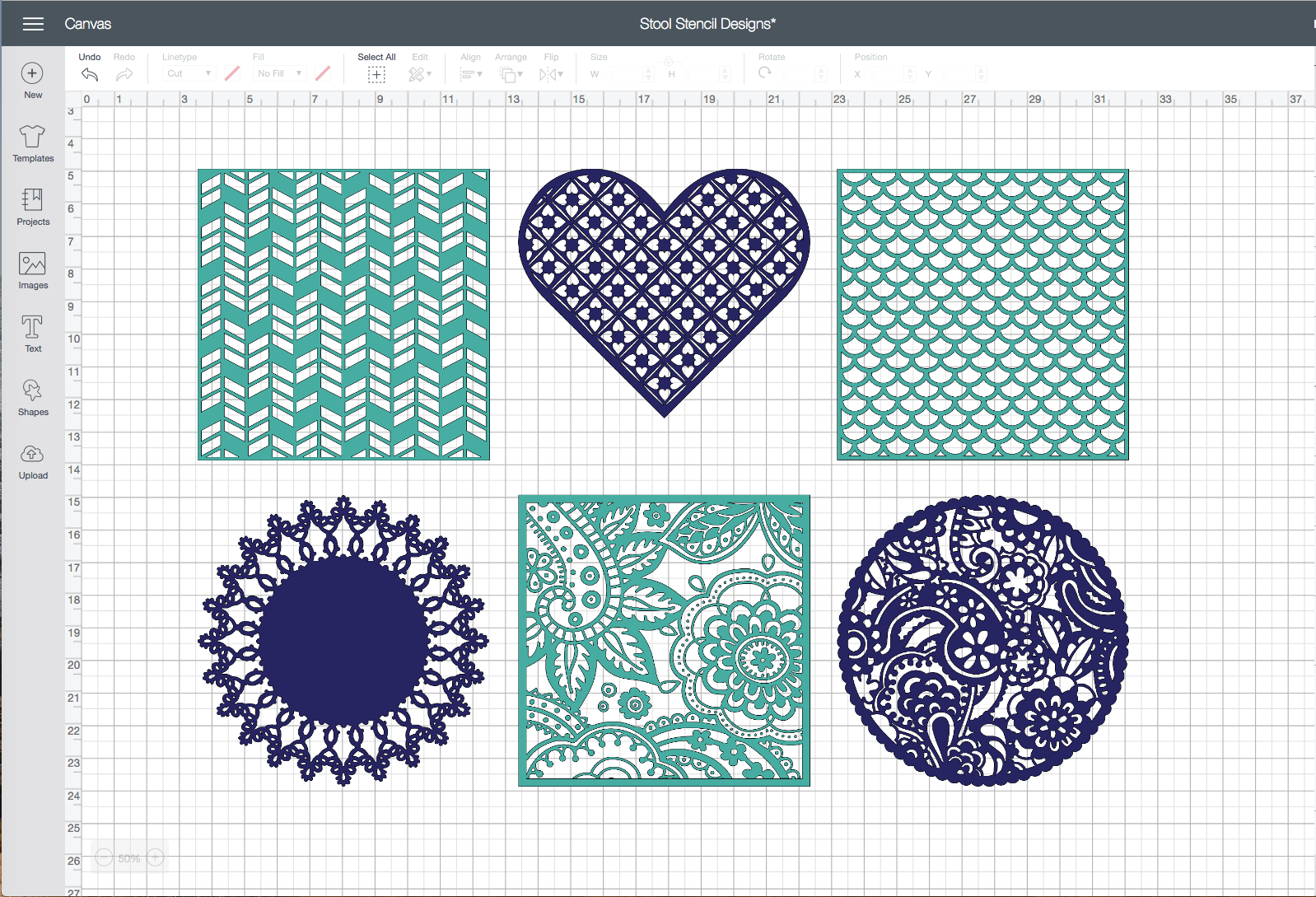
Task: Open the Align dropdown menu
Action: pyautogui.click(x=471, y=74)
